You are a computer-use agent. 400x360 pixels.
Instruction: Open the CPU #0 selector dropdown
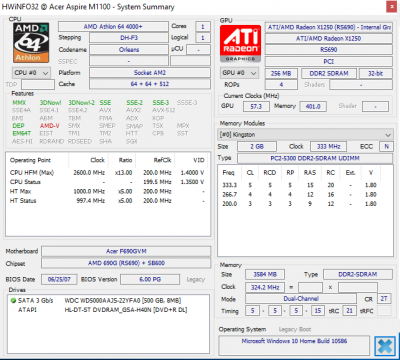[31, 73]
